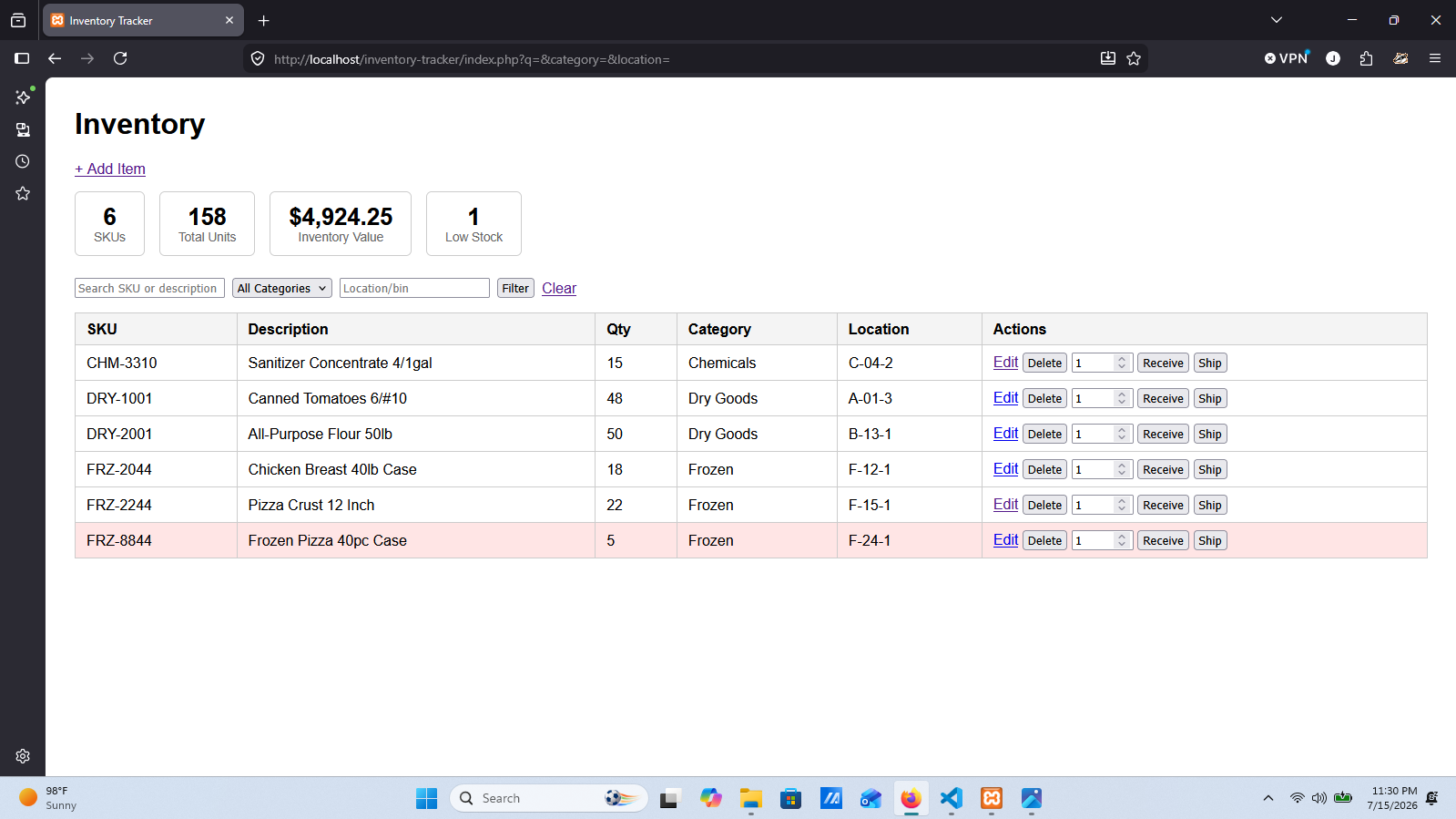
Task: Click the install/save page icon in address bar
Action: (x=1107, y=58)
